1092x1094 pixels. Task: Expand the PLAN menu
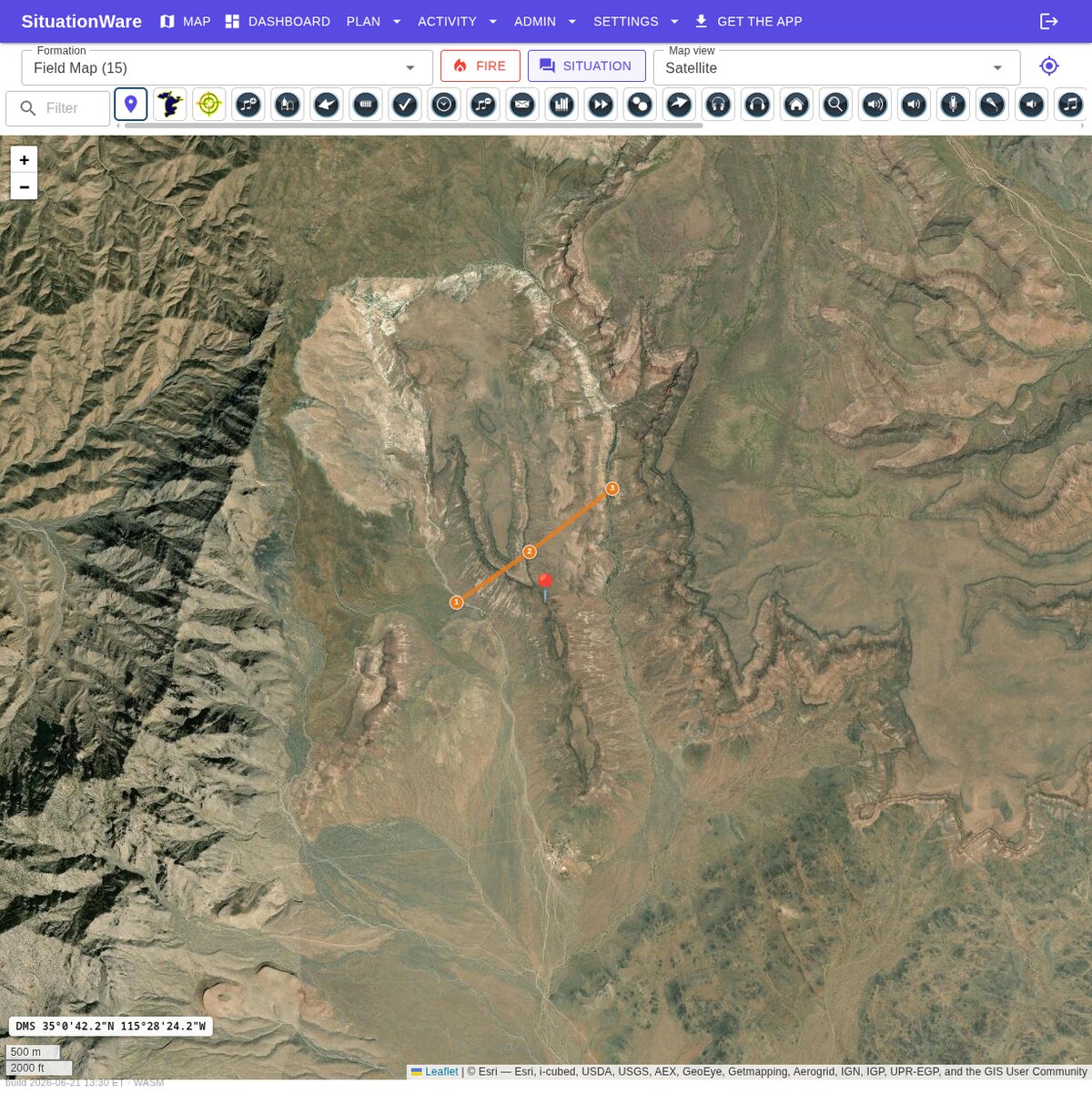[x=374, y=21]
